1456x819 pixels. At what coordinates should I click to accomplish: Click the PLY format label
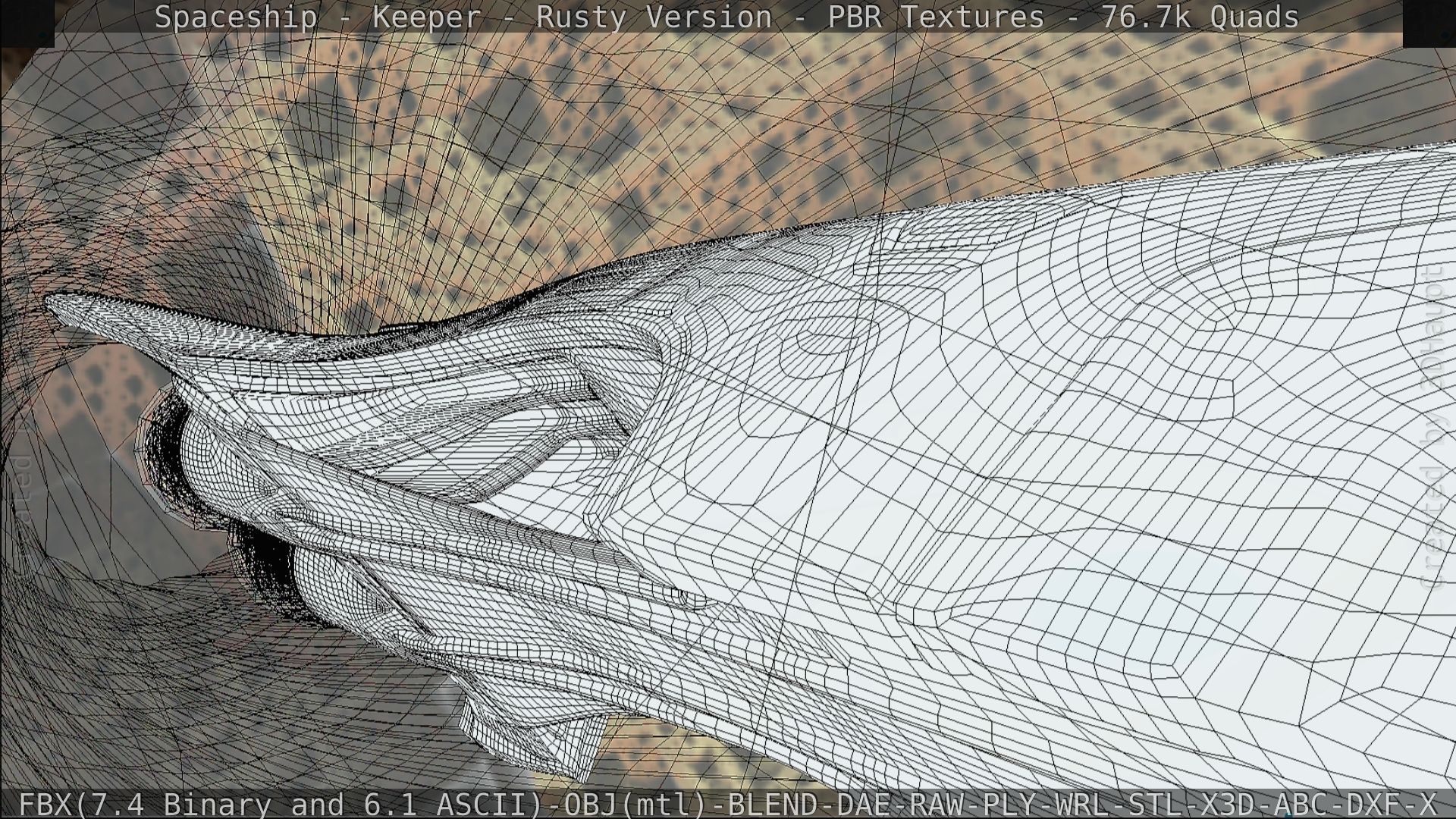pyautogui.click(x=1009, y=804)
